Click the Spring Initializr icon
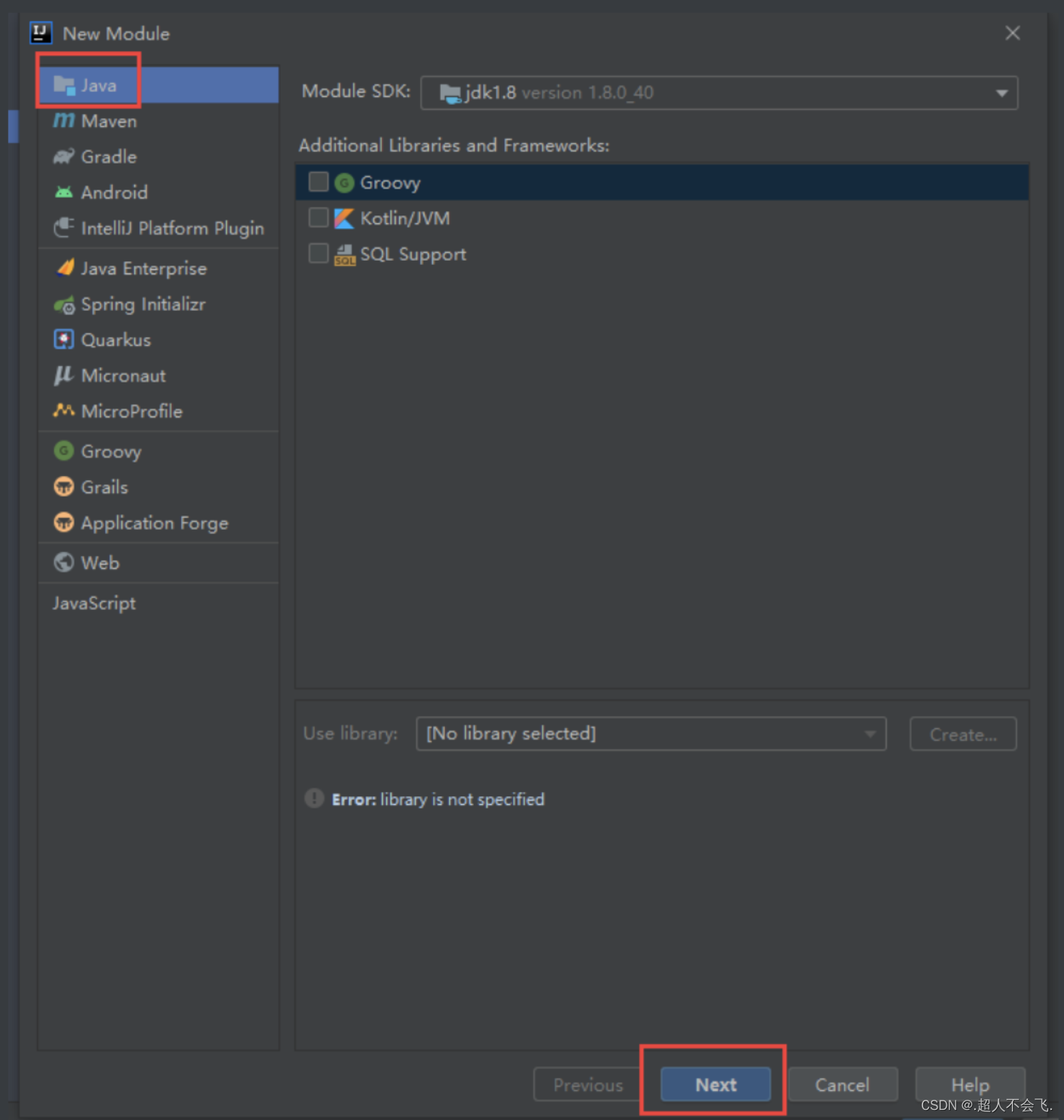 (x=64, y=304)
